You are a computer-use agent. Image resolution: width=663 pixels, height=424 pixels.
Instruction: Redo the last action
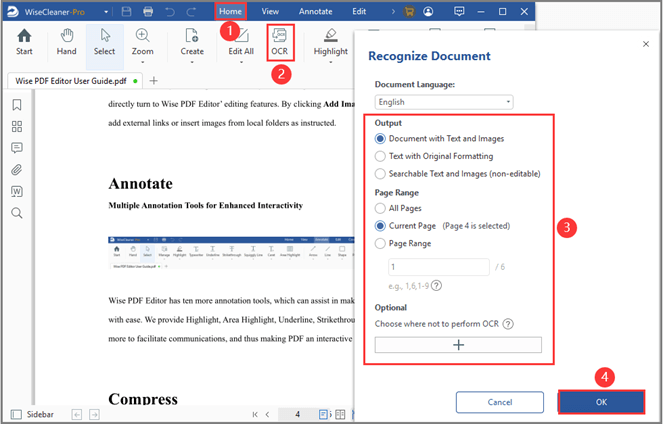[192, 11]
